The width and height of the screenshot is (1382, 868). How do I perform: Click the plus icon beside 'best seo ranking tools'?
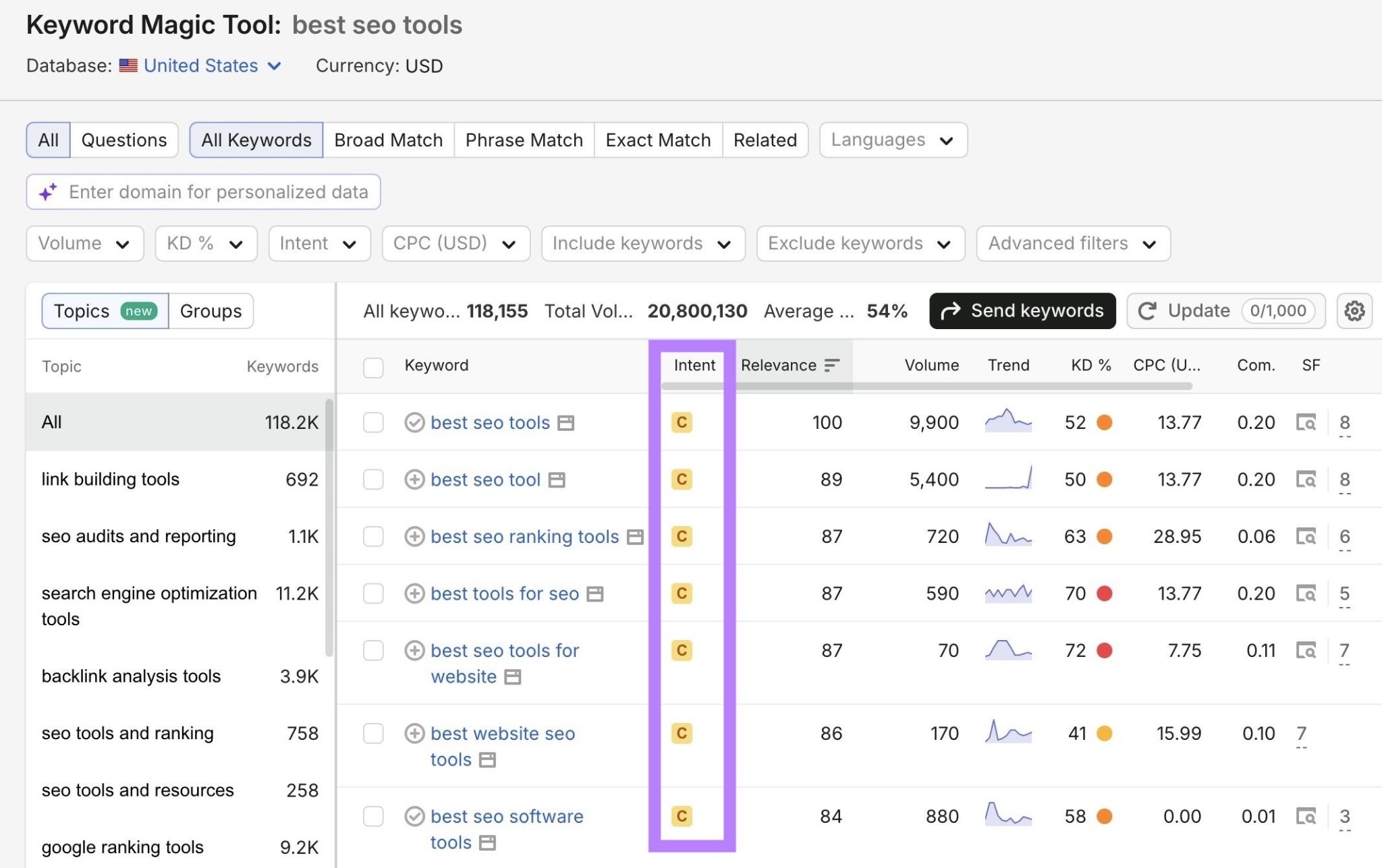pos(414,537)
